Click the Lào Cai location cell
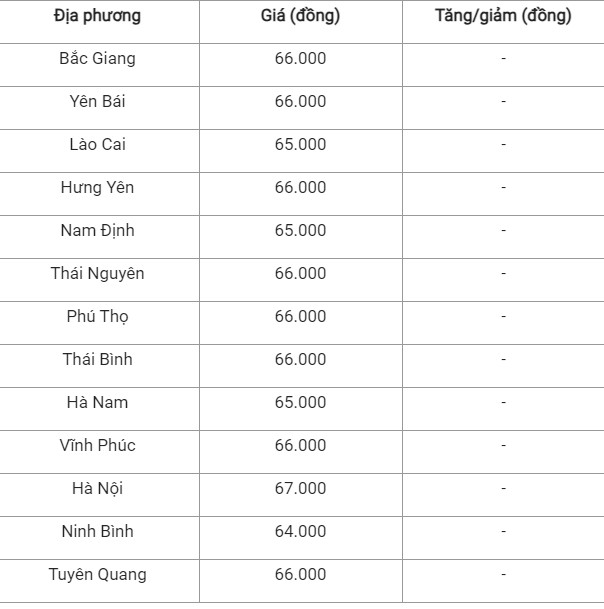This screenshot has width=604, height=609. click(x=97, y=145)
